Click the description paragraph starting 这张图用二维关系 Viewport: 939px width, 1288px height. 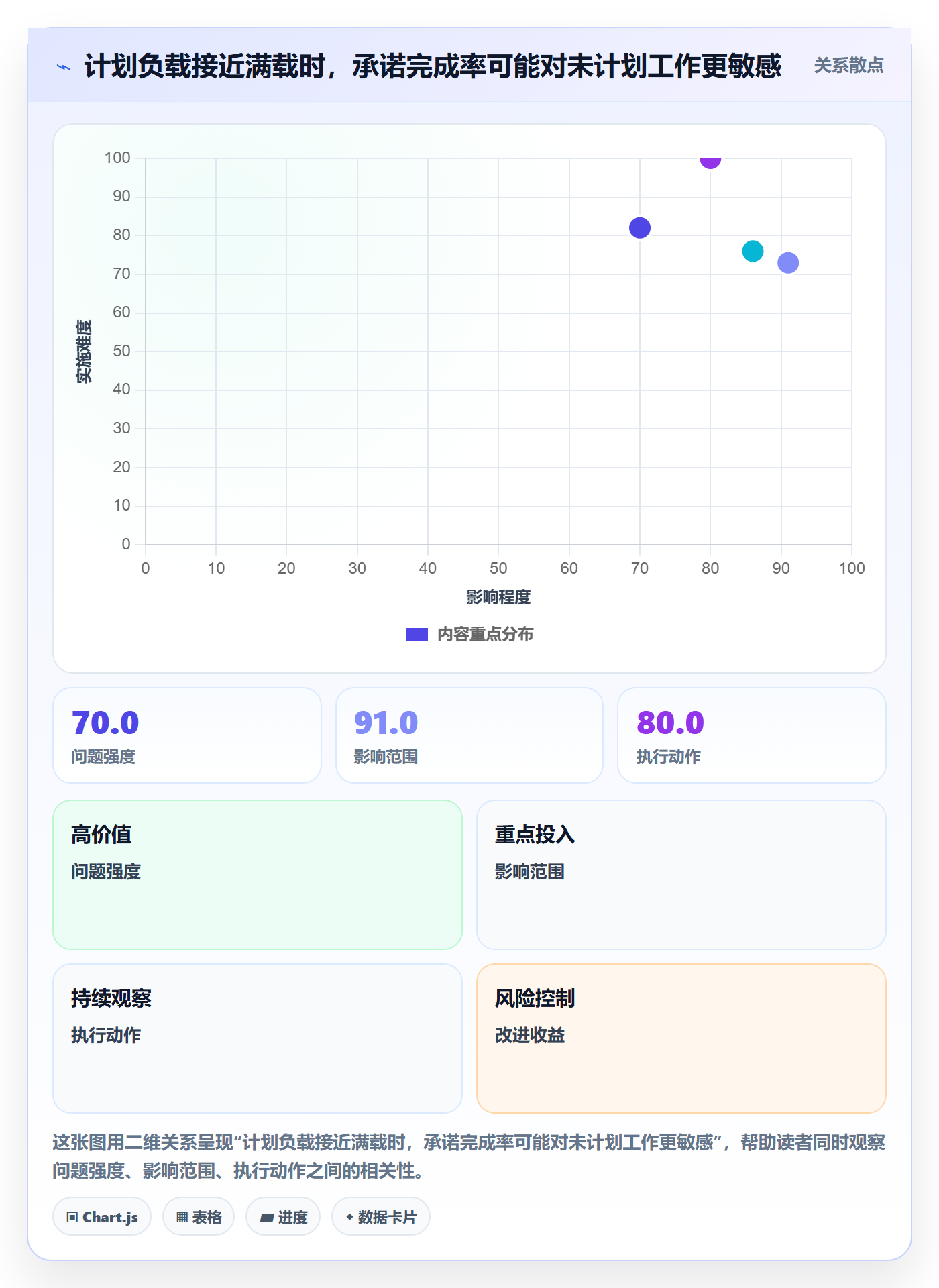(469, 1157)
